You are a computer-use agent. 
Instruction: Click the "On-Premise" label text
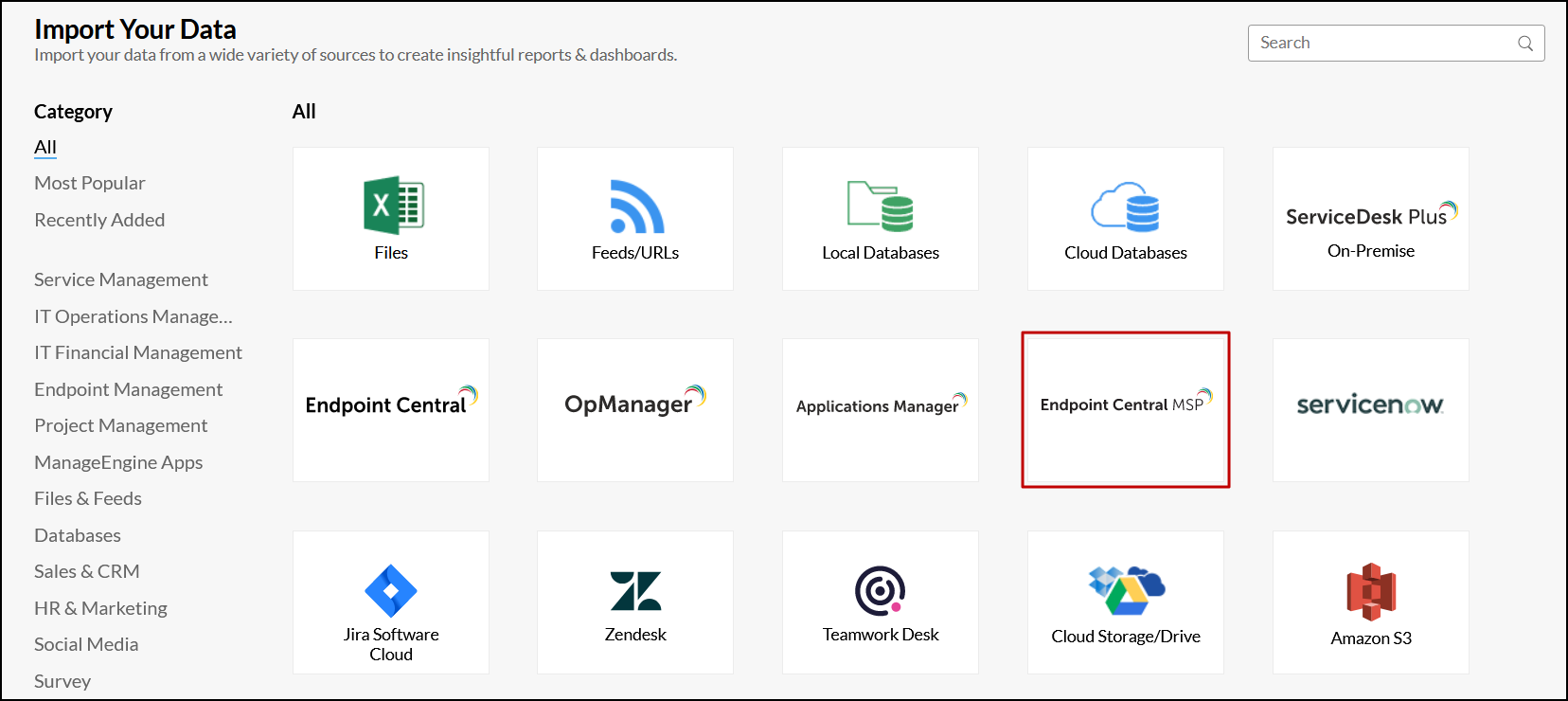[x=1371, y=251]
